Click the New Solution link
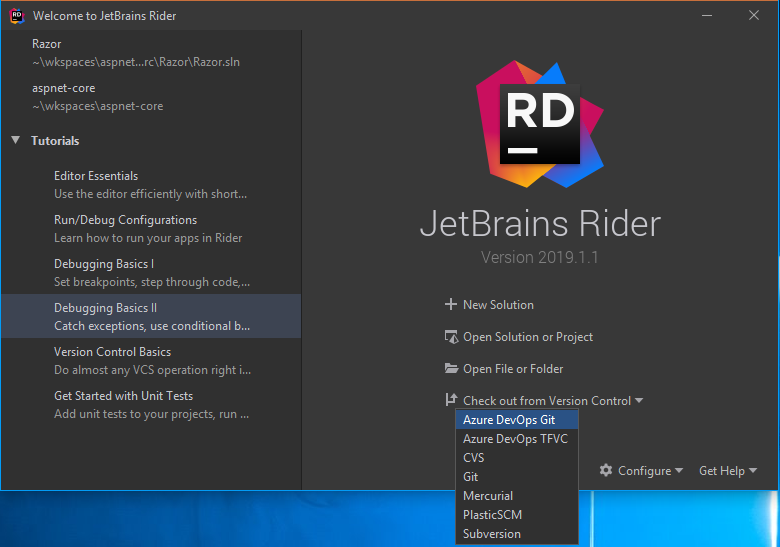This screenshot has width=780, height=547. pyautogui.click(x=498, y=305)
